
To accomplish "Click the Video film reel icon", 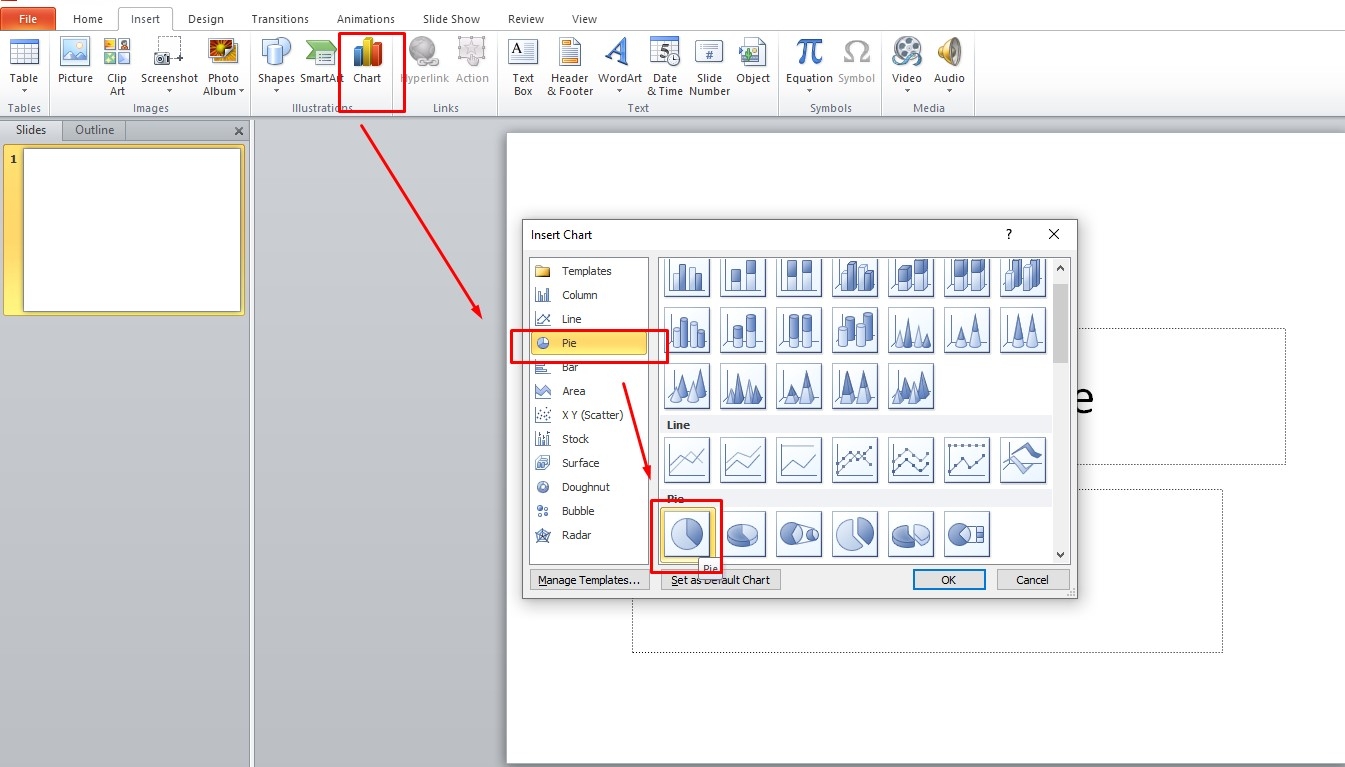I will pyautogui.click(x=907, y=52).
